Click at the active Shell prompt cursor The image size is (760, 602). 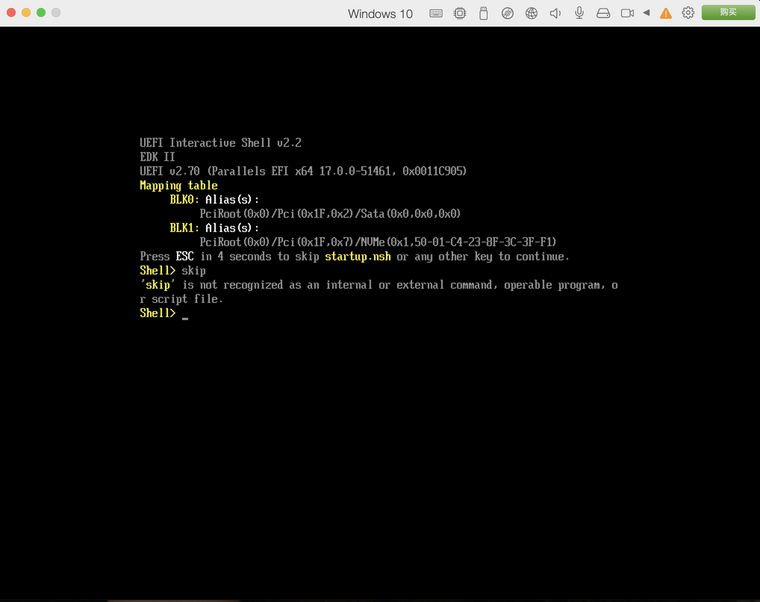click(x=185, y=317)
